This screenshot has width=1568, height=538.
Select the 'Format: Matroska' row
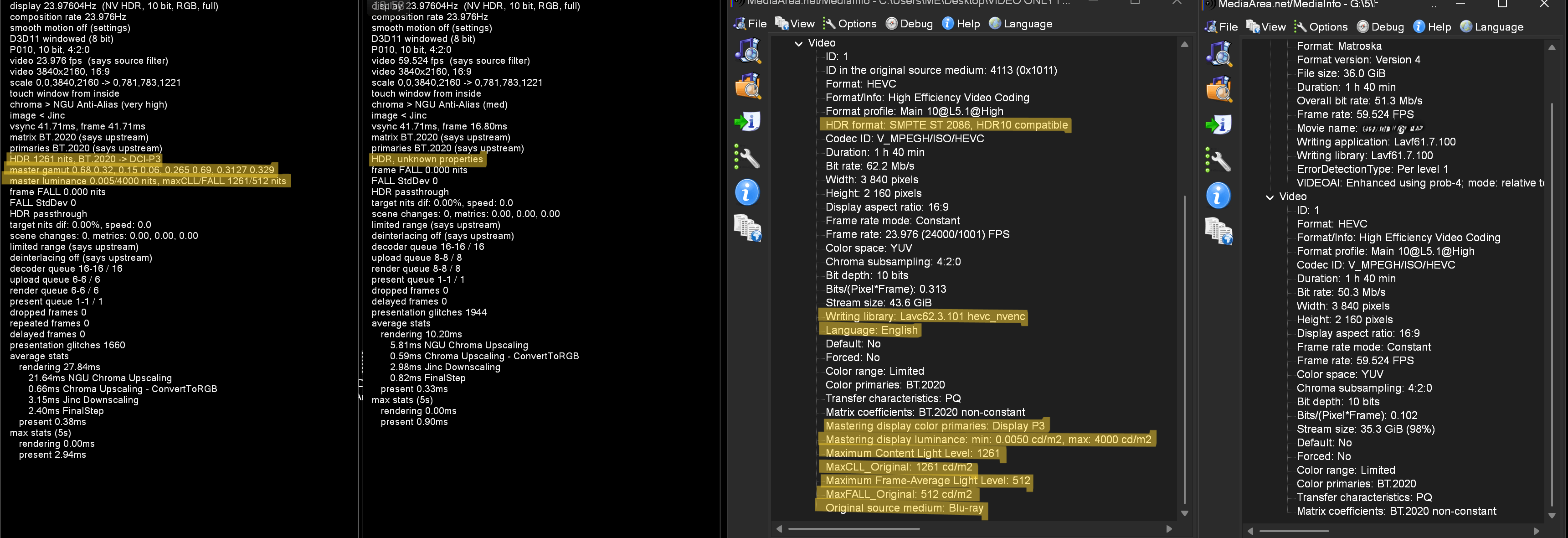1338,46
